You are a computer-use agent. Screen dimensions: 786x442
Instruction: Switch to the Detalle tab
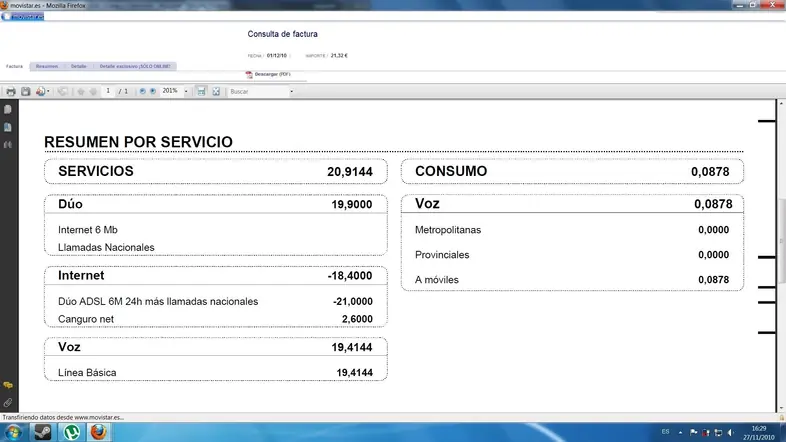click(x=78, y=66)
